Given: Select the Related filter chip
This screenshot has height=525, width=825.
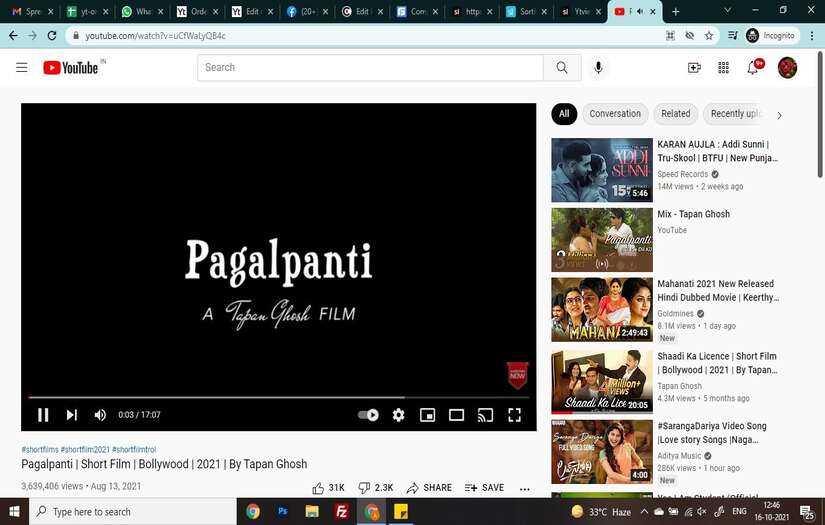Looking at the screenshot, I should click(x=676, y=114).
